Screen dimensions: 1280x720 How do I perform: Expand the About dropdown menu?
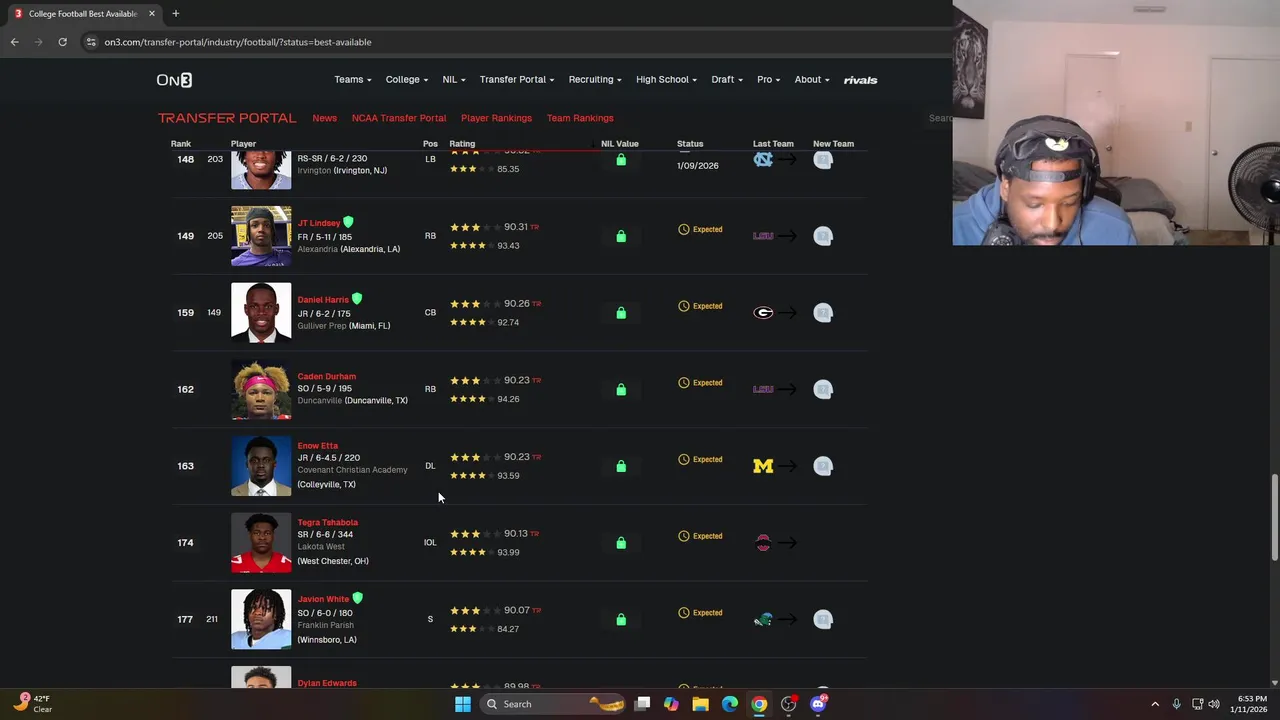coord(812,80)
